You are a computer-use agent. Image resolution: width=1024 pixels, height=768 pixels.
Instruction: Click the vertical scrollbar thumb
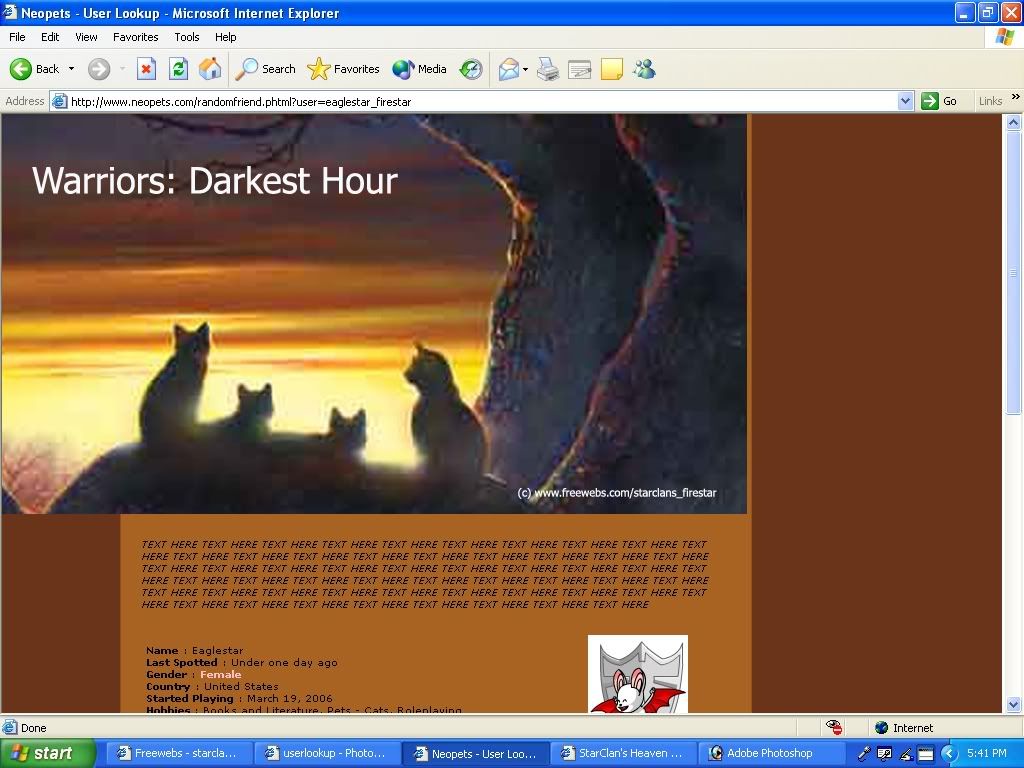1014,272
